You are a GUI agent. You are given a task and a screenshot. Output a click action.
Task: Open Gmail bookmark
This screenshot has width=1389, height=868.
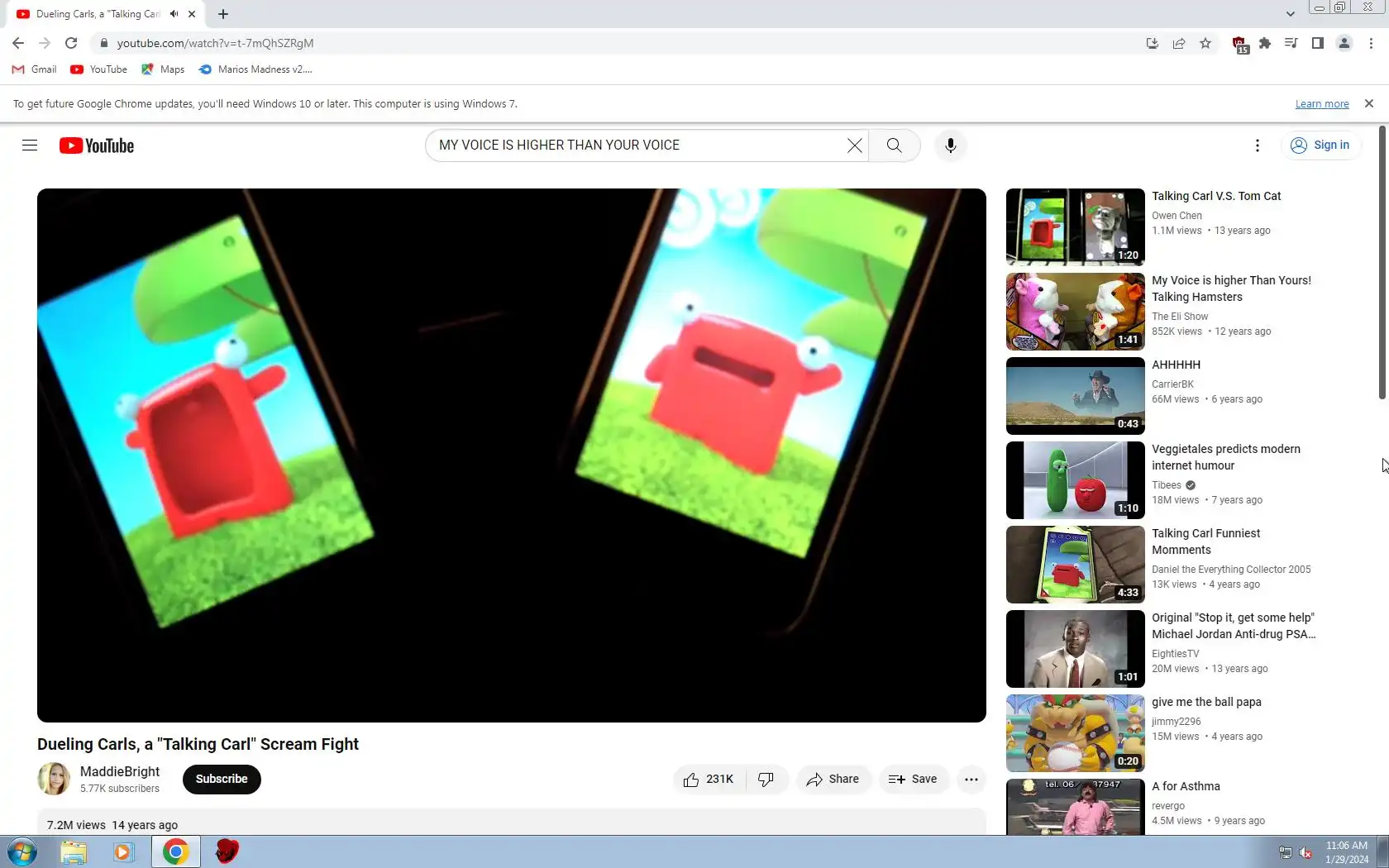click(35, 69)
